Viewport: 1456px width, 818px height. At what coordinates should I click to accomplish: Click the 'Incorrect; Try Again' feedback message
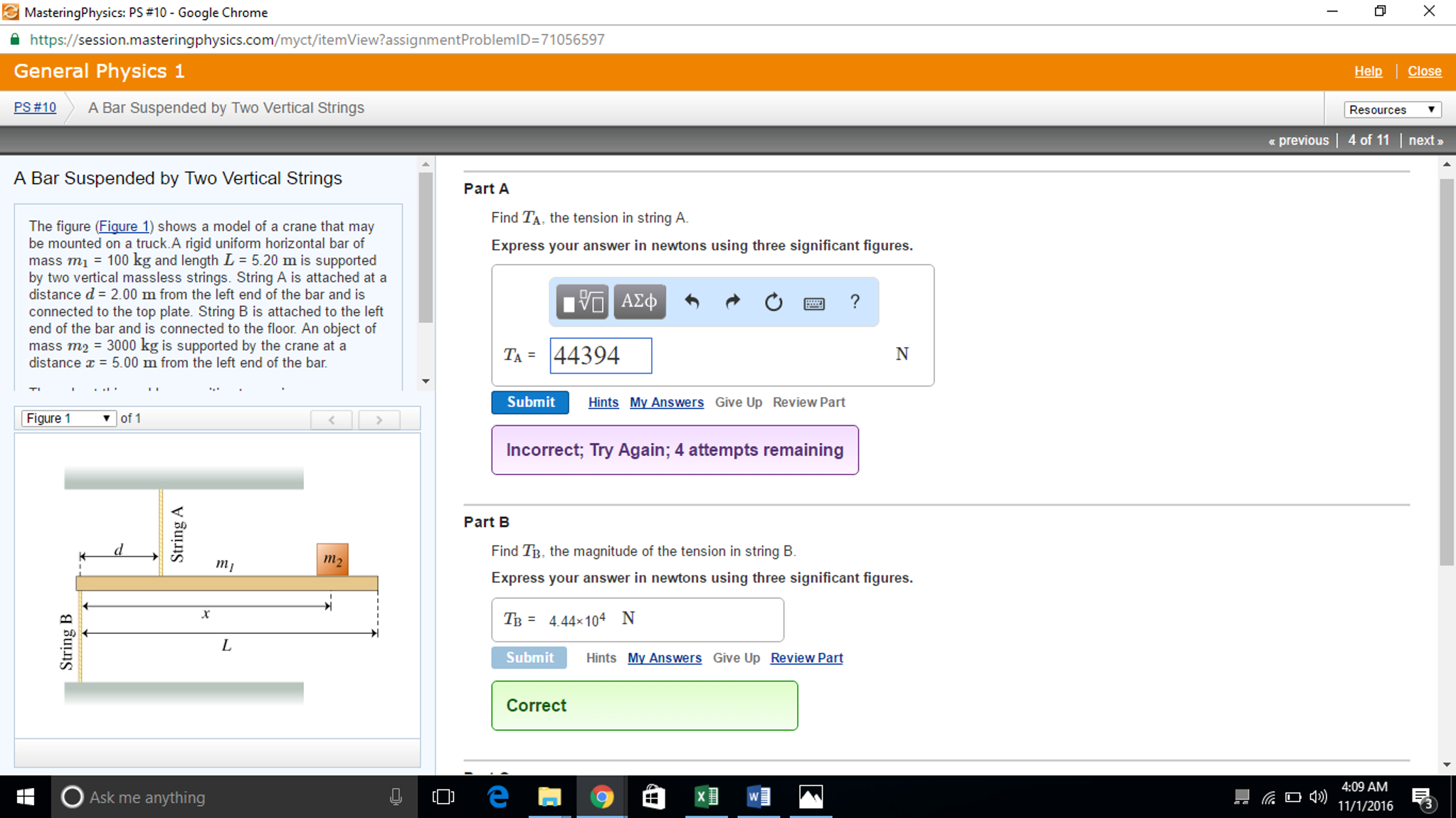[675, 450]
